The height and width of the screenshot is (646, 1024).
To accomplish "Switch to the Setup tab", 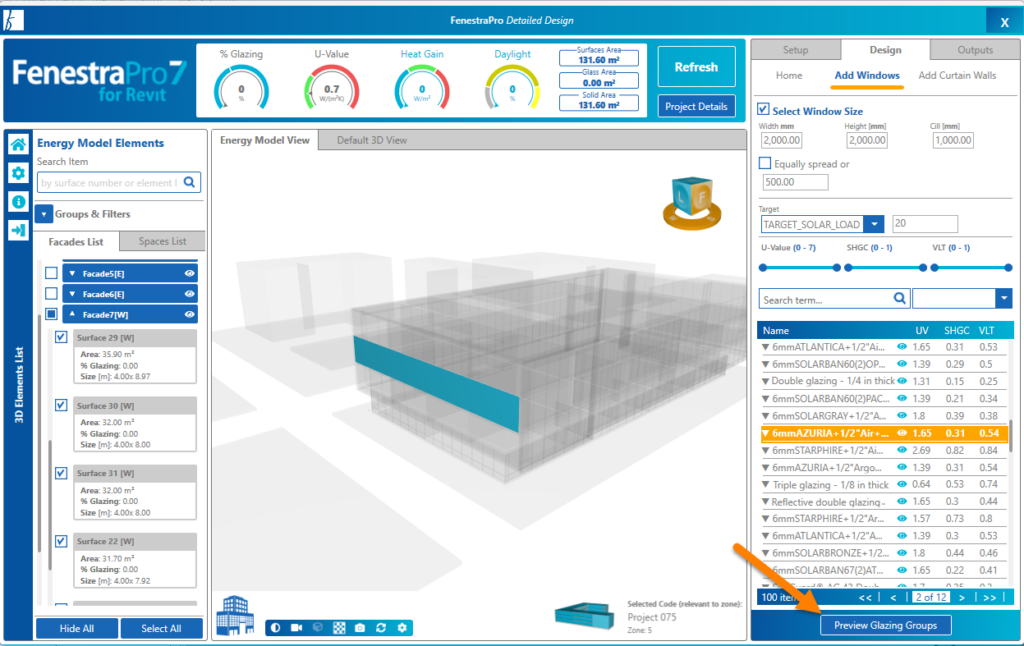I will pyautogui.click(x=795, y=50).
